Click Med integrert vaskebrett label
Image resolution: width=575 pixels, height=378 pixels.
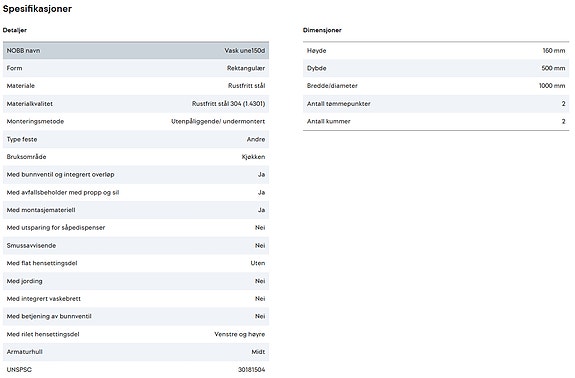[x=44, y=299]
